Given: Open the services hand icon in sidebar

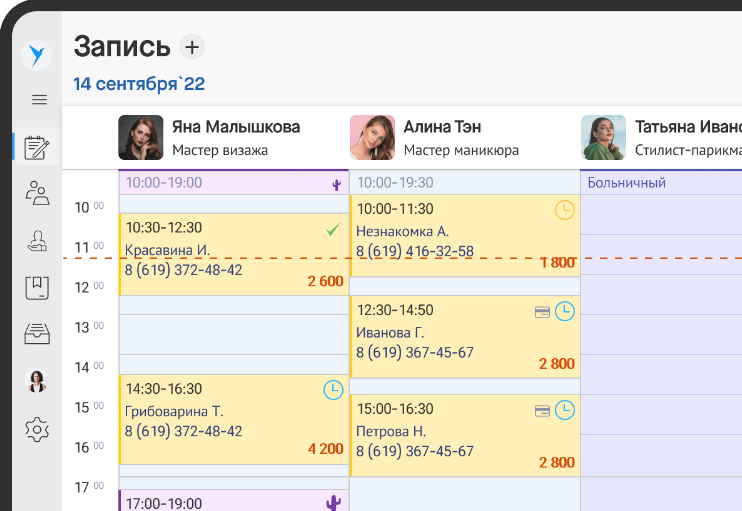Looking at the screenshot, I should tap(38, 240).
